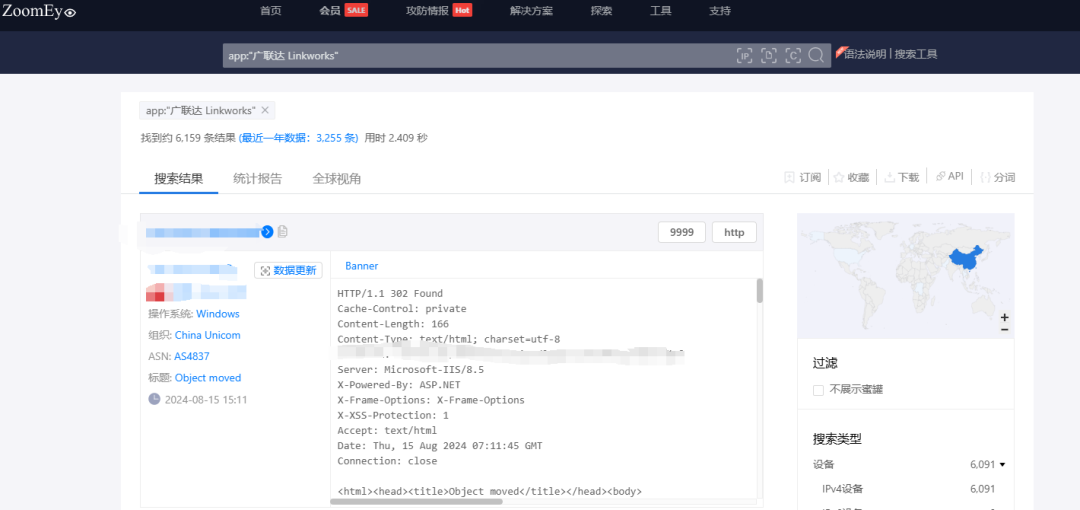Click the banner horizontal scrollbar
The width and height of the screenshot is (1080, 510).
[x=416, y=502]
